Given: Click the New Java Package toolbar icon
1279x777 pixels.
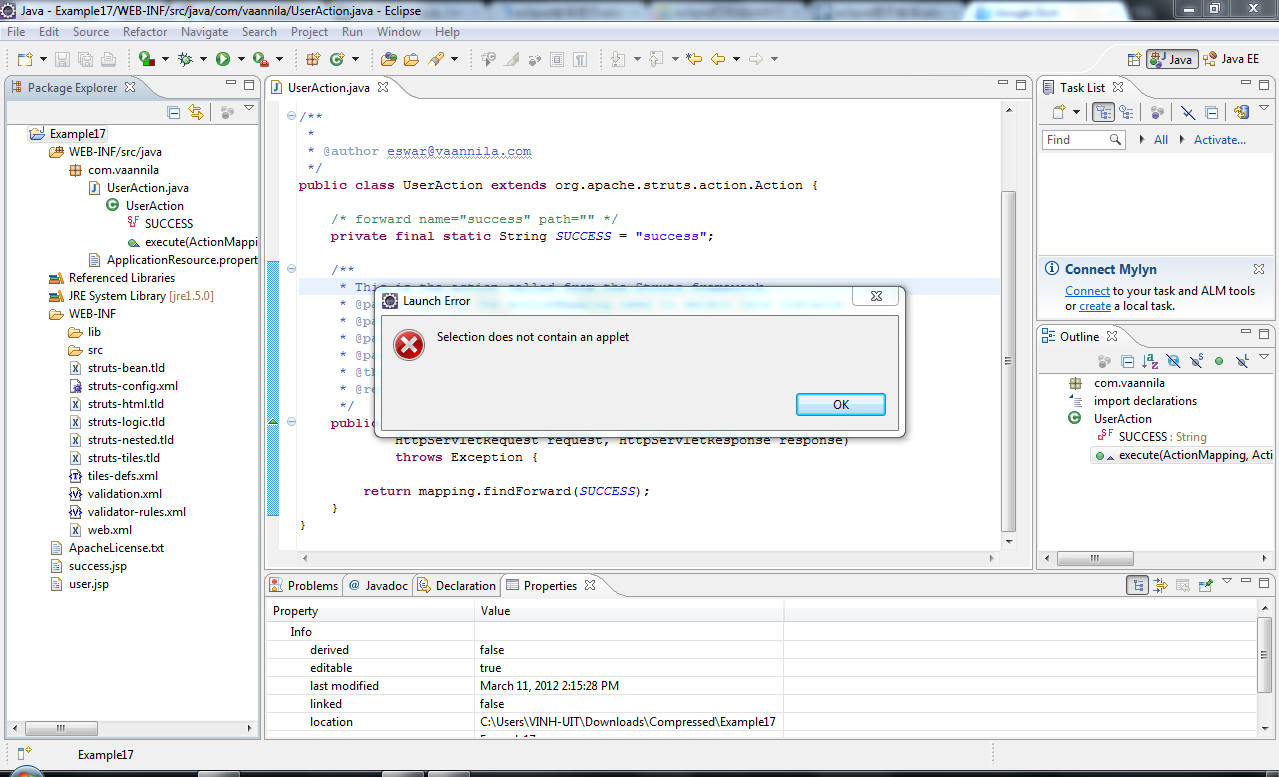Looking at the screenshot, I should [x=313, y=60].
